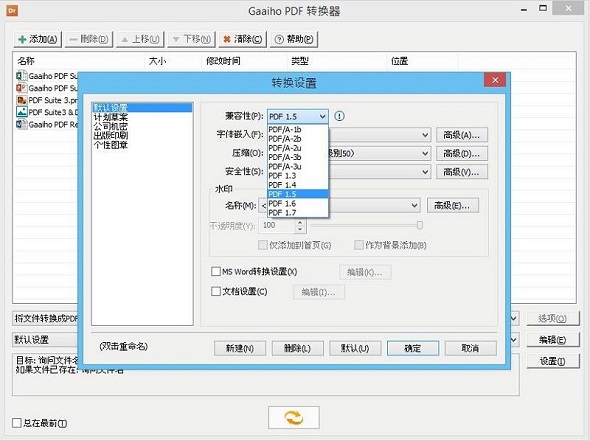
Task: Choose PDF 1.7 from compatibility list
Action: click(x=298, y=213)
